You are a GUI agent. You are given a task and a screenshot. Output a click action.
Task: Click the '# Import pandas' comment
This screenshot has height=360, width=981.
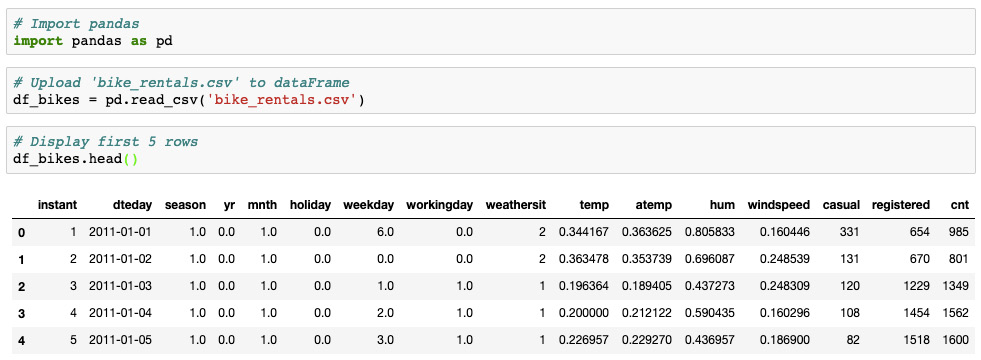tap(76, 24)
